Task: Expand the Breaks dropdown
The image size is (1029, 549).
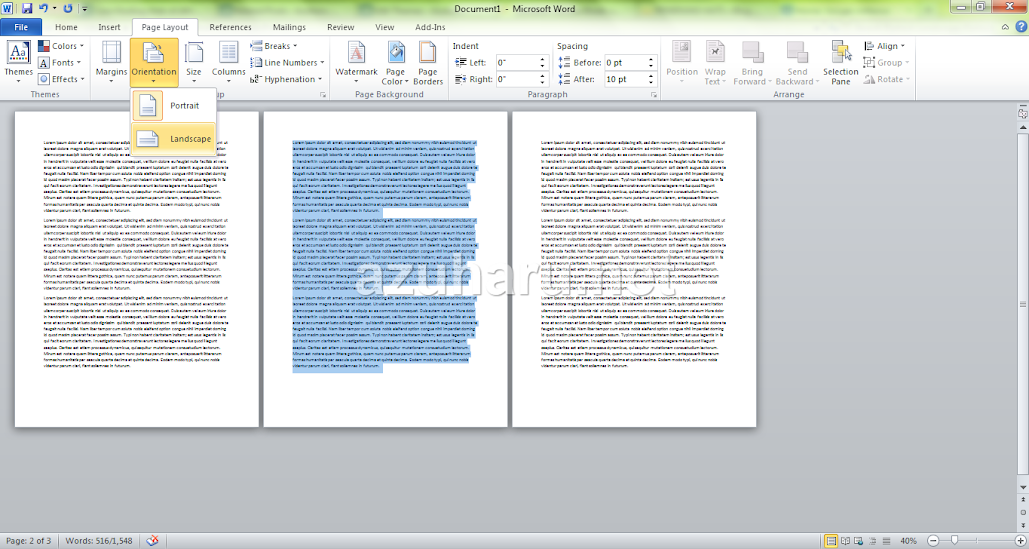Action: coord(274,46)
